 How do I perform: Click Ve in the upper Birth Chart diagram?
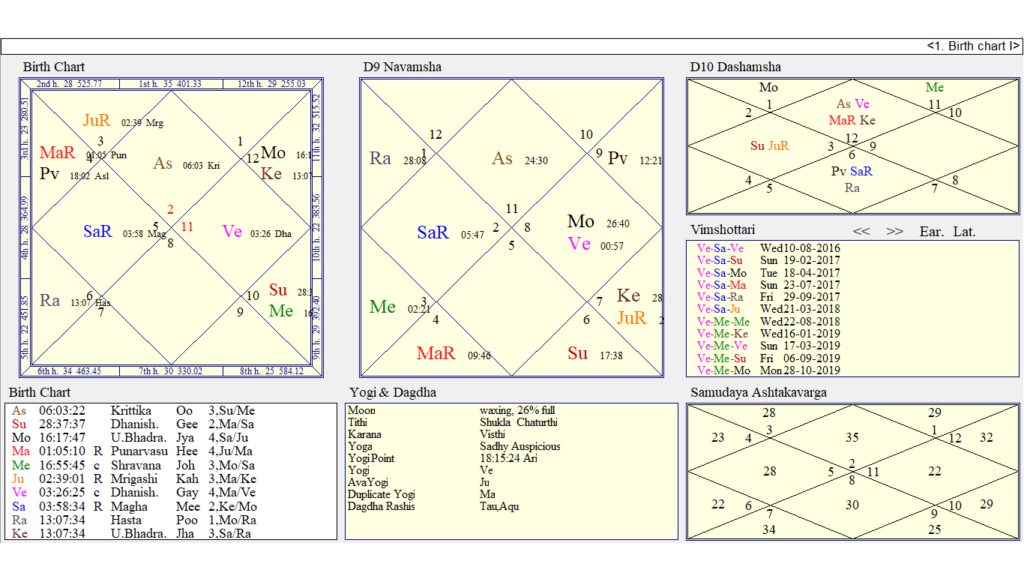[232, 232]
